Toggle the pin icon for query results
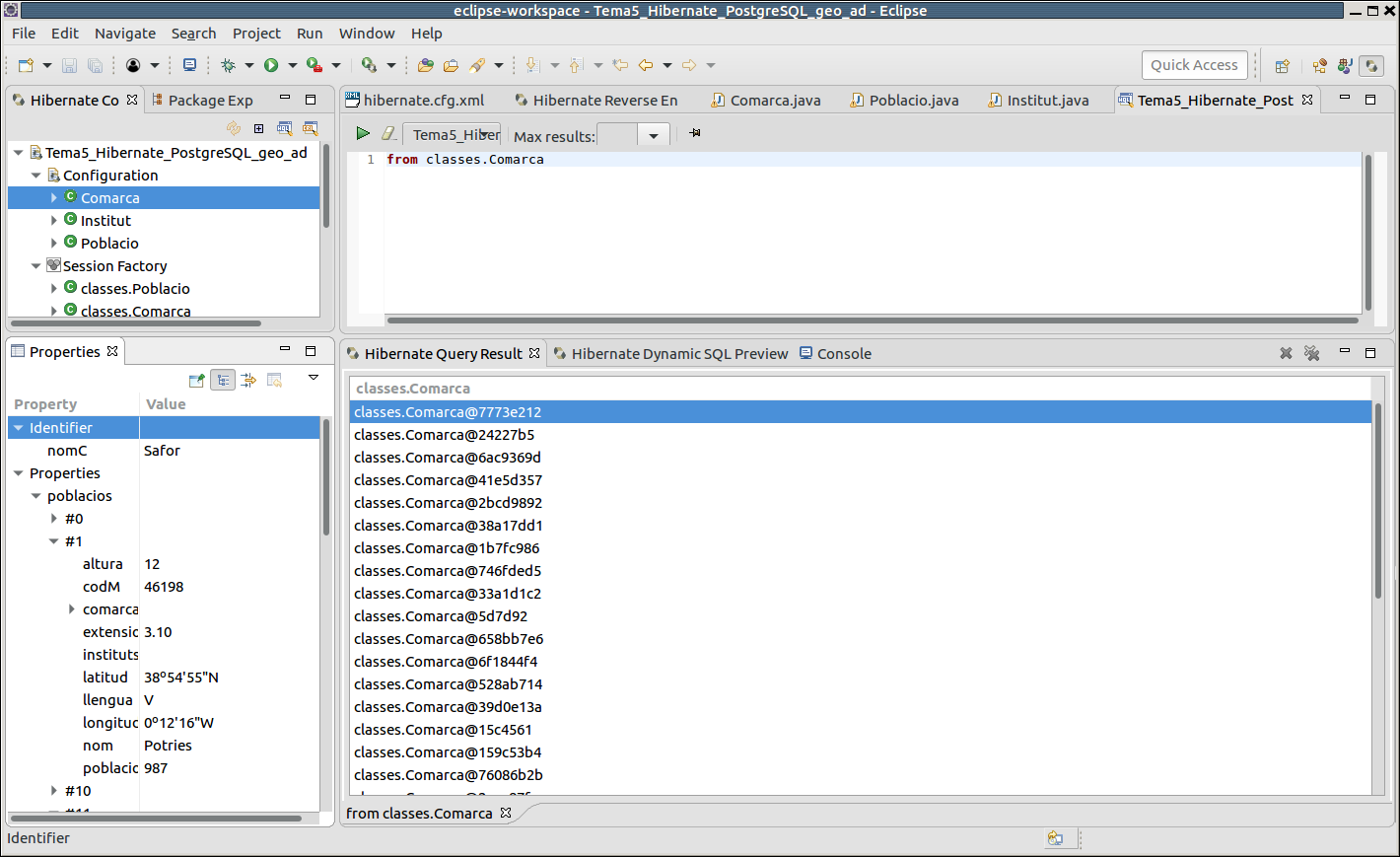 tap(695, 133)
